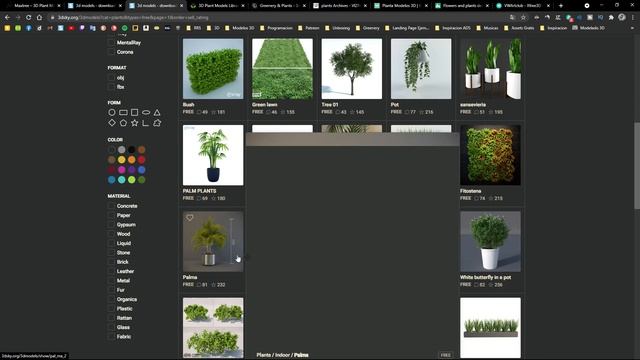Check the Organics material filter
The height and width of the screenshot is (360, 640).
111,300
